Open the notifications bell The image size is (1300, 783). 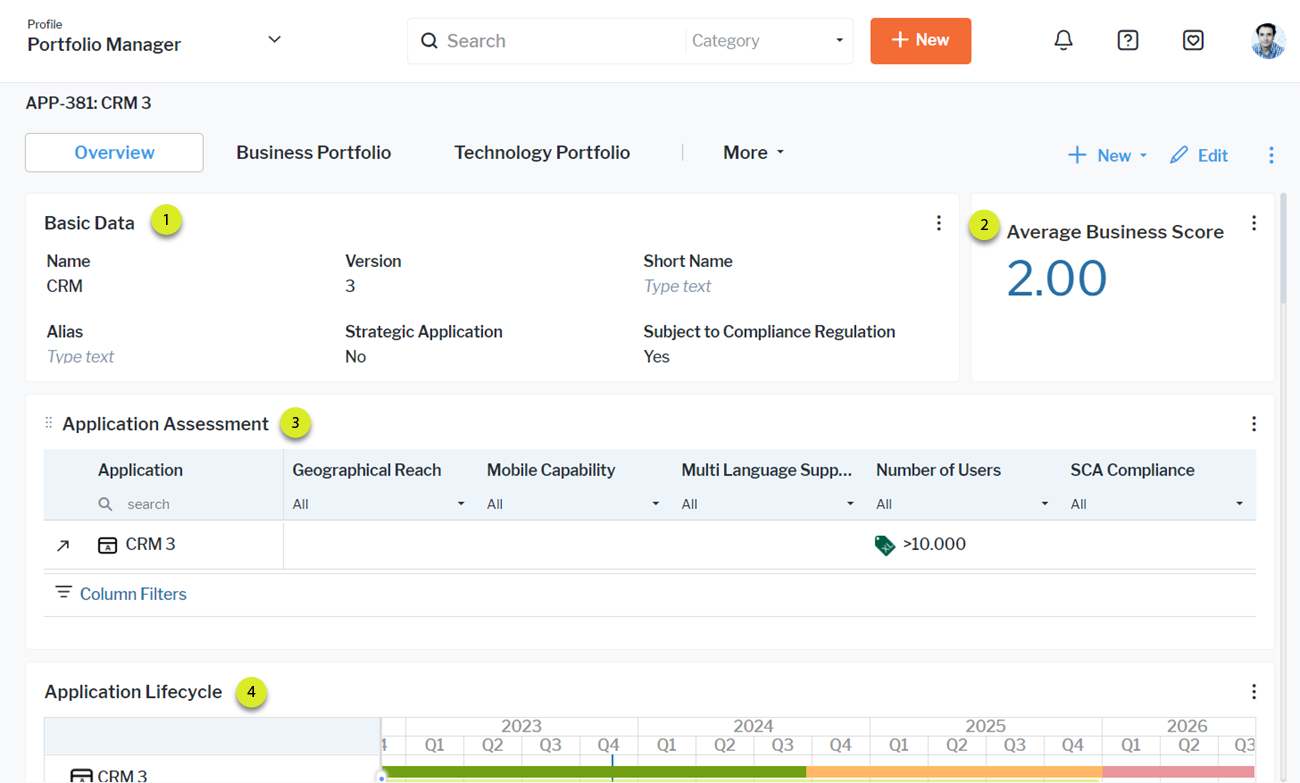coord(1063,41)
